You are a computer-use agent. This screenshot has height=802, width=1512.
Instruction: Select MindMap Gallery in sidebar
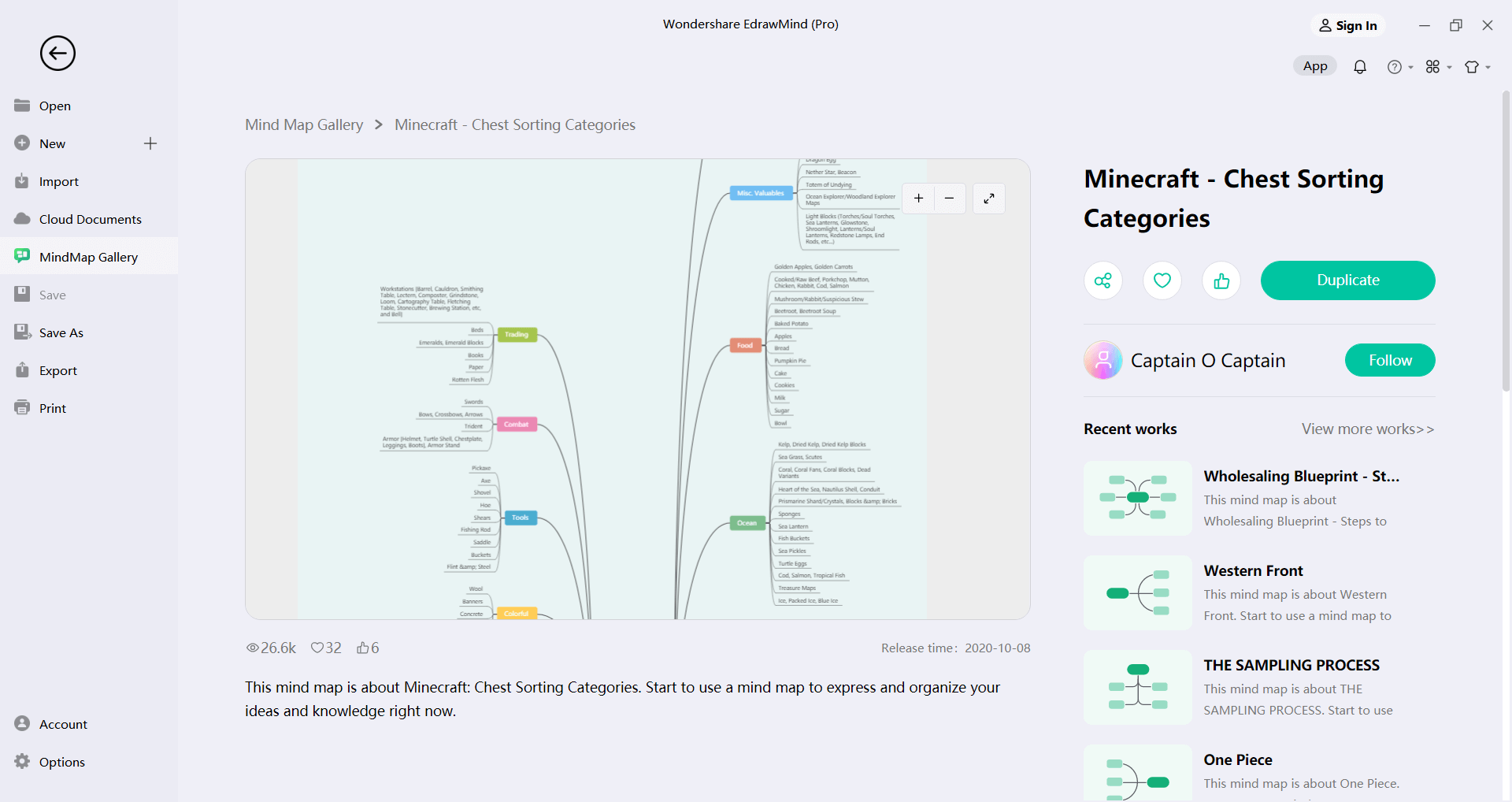tap(89, 257)
